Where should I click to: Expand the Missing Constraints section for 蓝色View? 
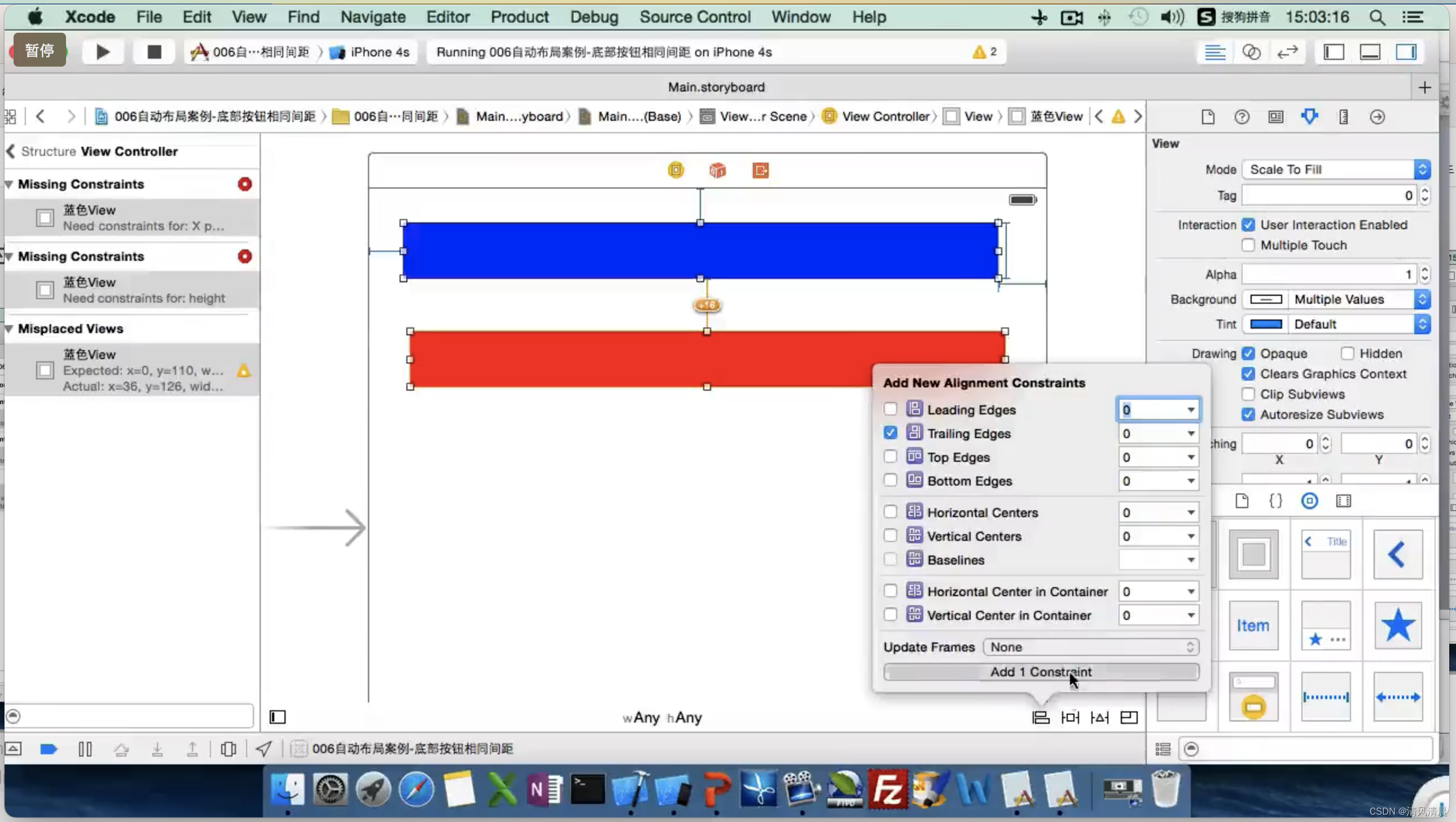(10, 183)
